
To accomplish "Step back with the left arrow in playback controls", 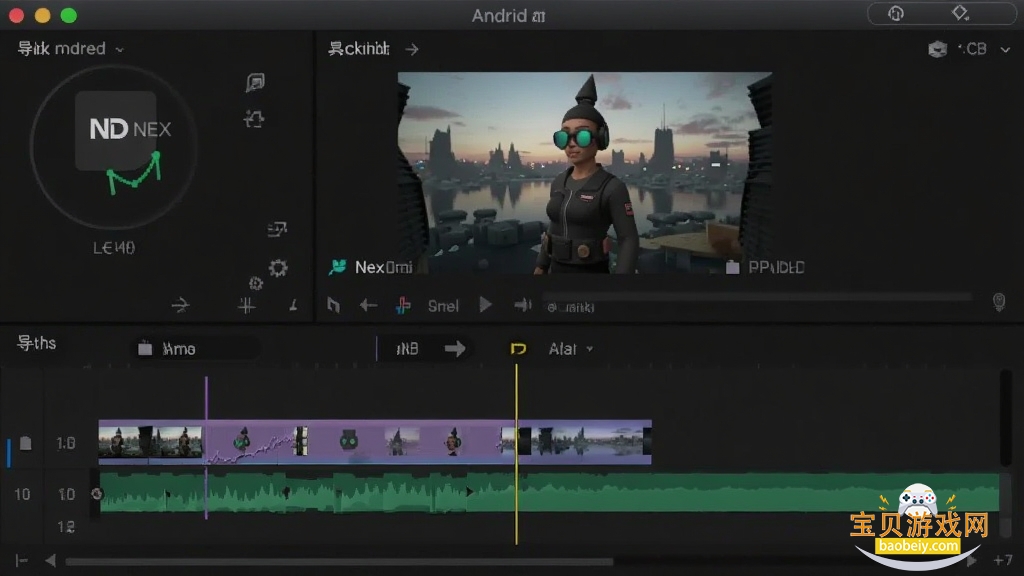I will click(368, 305).
